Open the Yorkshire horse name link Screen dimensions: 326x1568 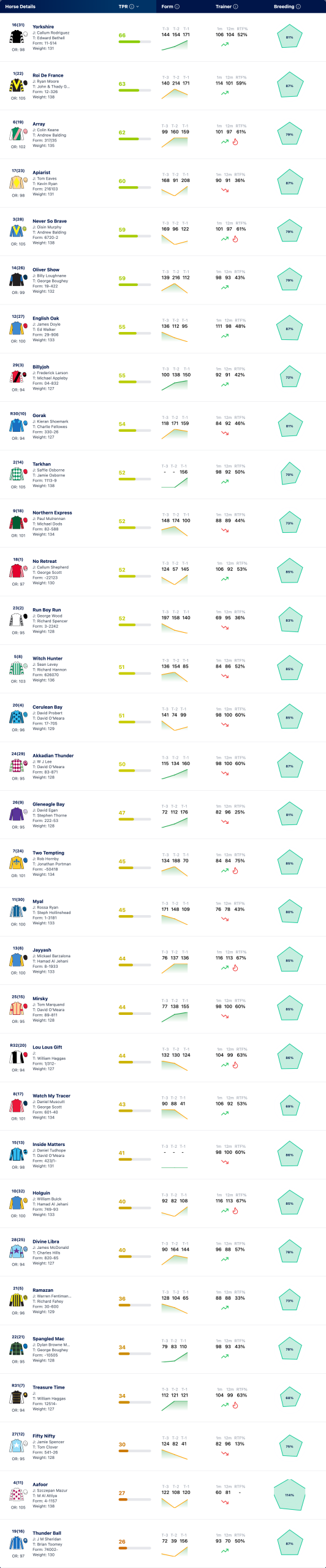pos(43,27)
